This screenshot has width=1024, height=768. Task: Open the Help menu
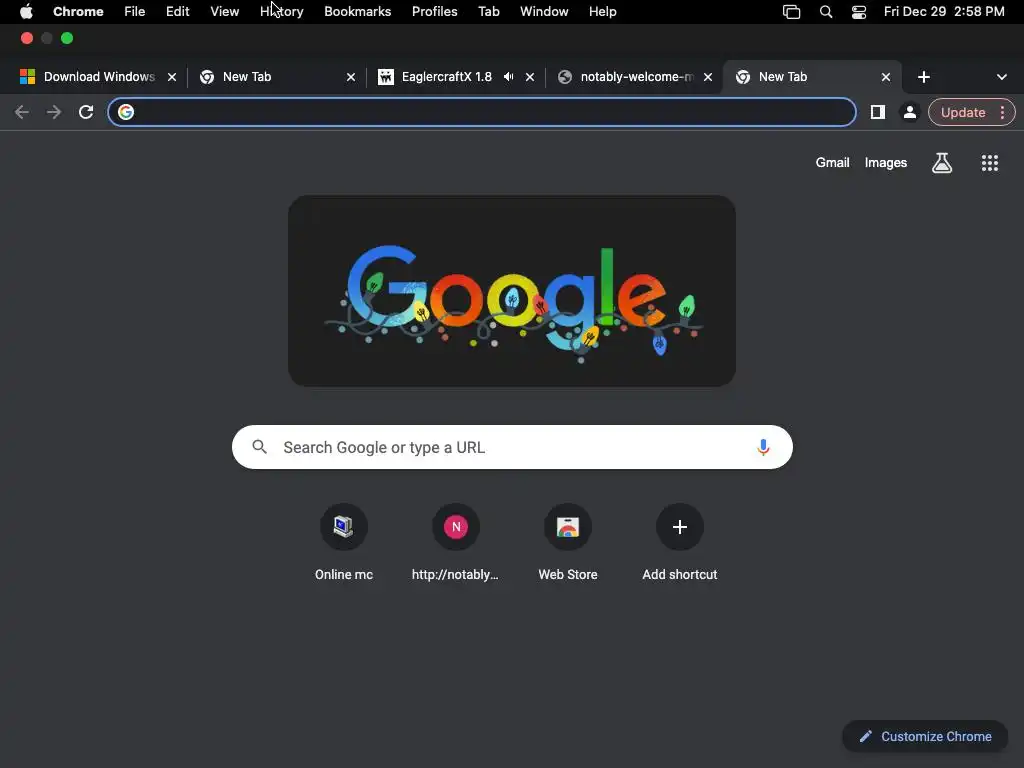click(x=602, y=12)
